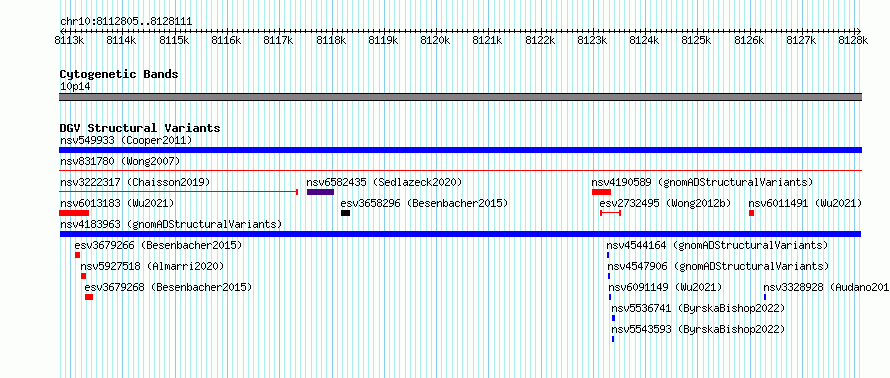This screenshot has width=890, height=378.
Task: Click the Cytogenetic Bands track title
Action: [119, 74]
